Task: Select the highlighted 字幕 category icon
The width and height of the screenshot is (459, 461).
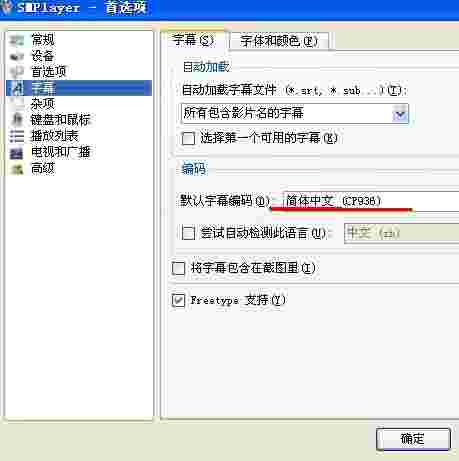Action: tap(16, 88)
